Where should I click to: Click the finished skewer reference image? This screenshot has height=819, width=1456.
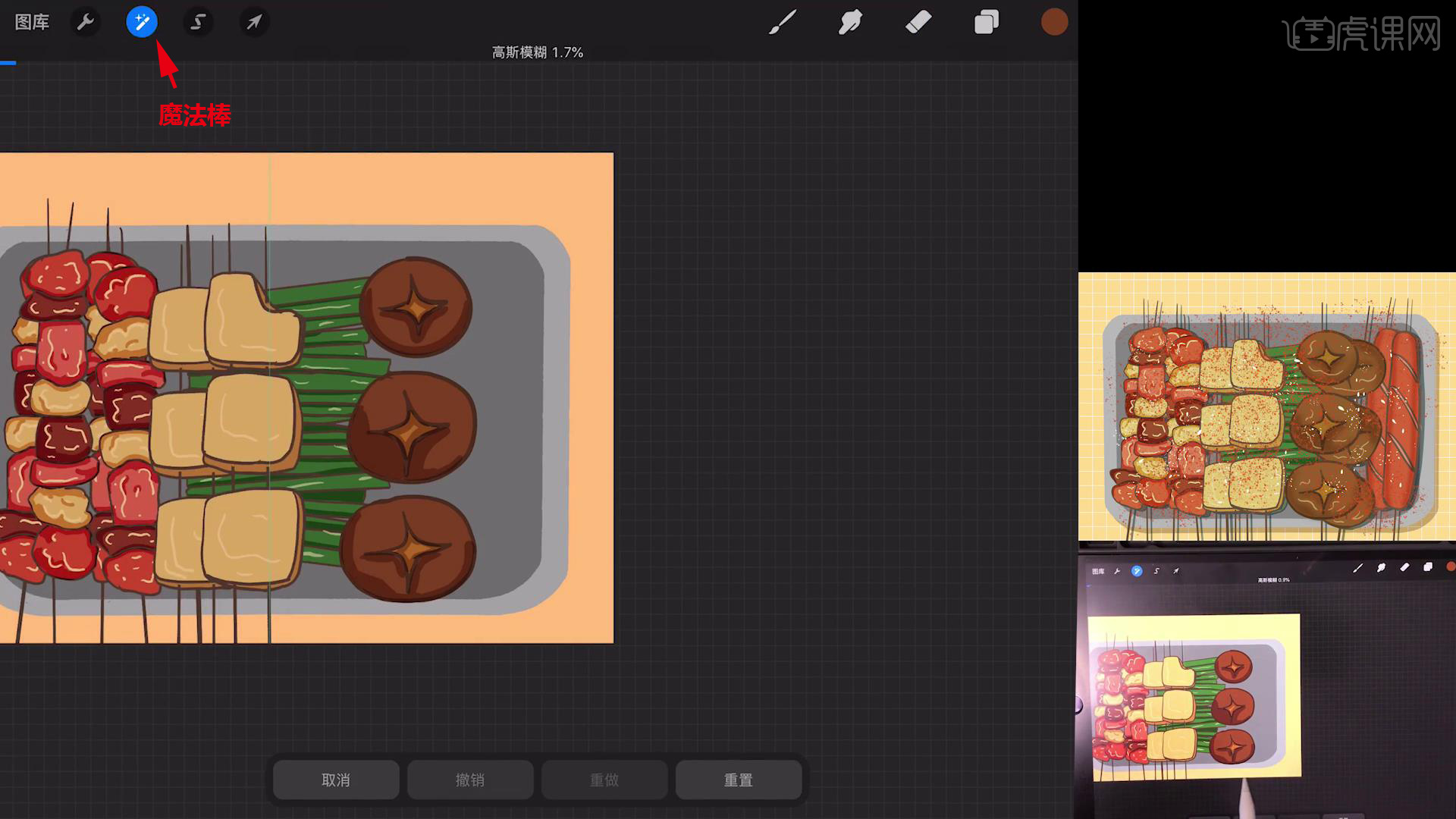(x=1266, y=406)
